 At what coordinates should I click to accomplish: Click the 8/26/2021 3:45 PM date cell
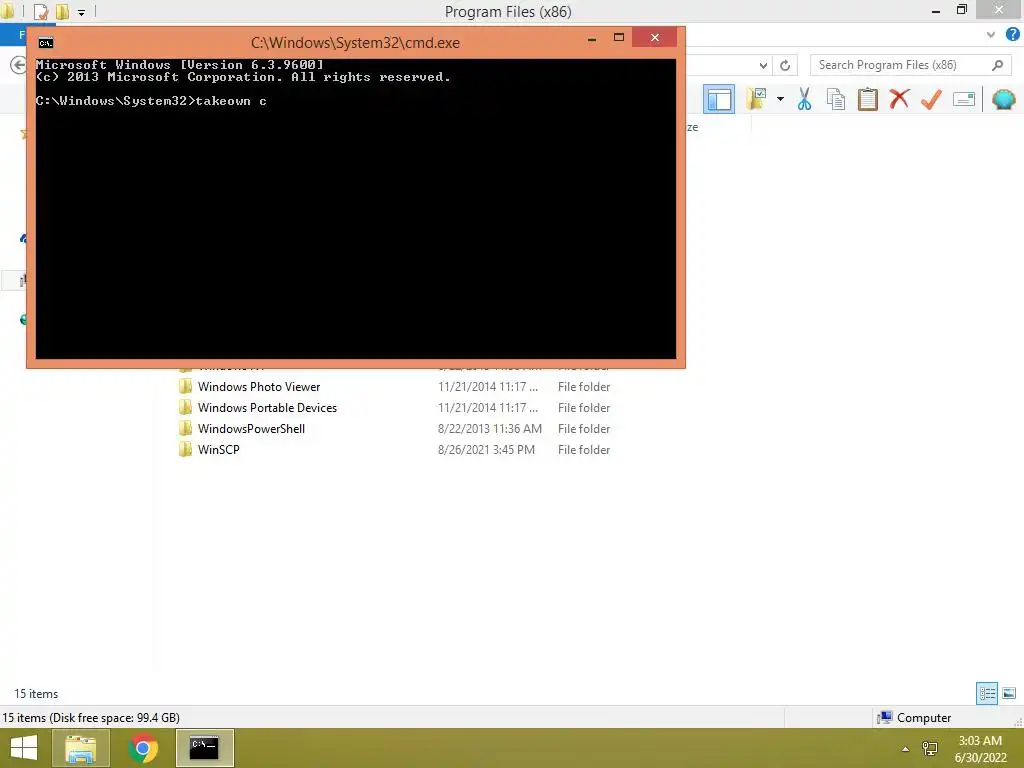[487, 449]
